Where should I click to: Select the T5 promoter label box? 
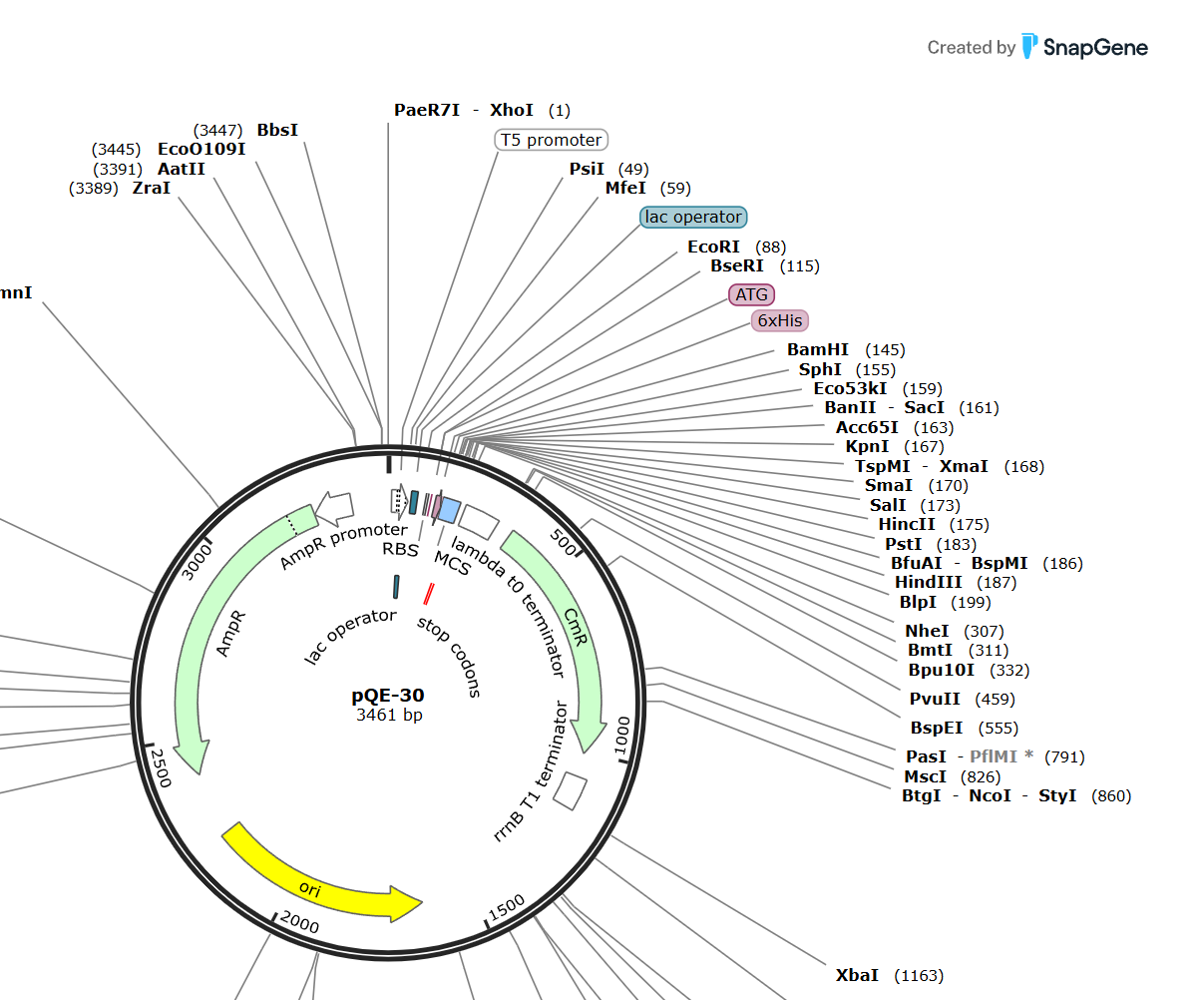[551, 140]
